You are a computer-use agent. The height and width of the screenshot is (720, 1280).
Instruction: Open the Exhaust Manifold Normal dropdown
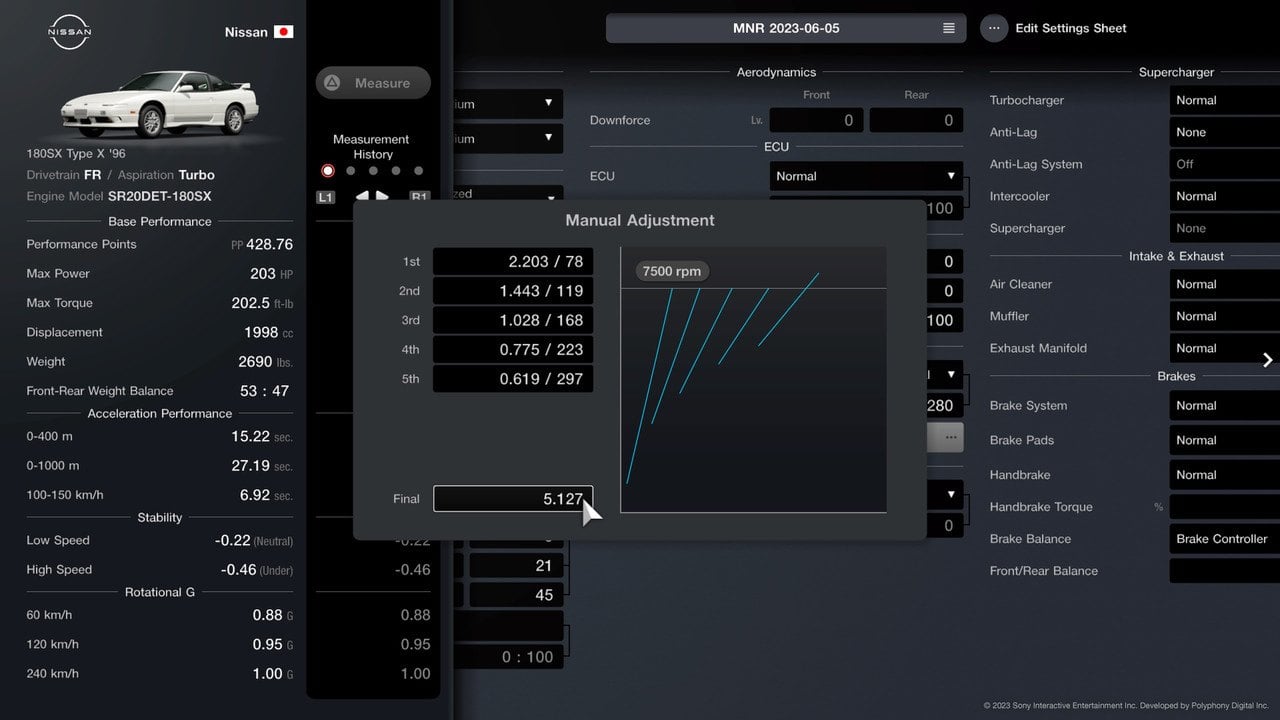1224,348
